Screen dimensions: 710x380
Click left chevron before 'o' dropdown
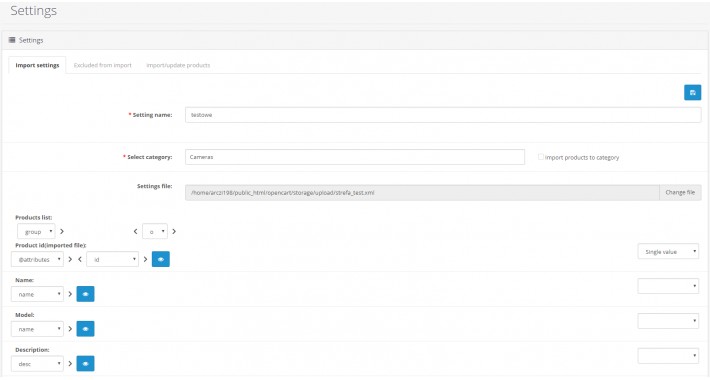coord(135,231)
